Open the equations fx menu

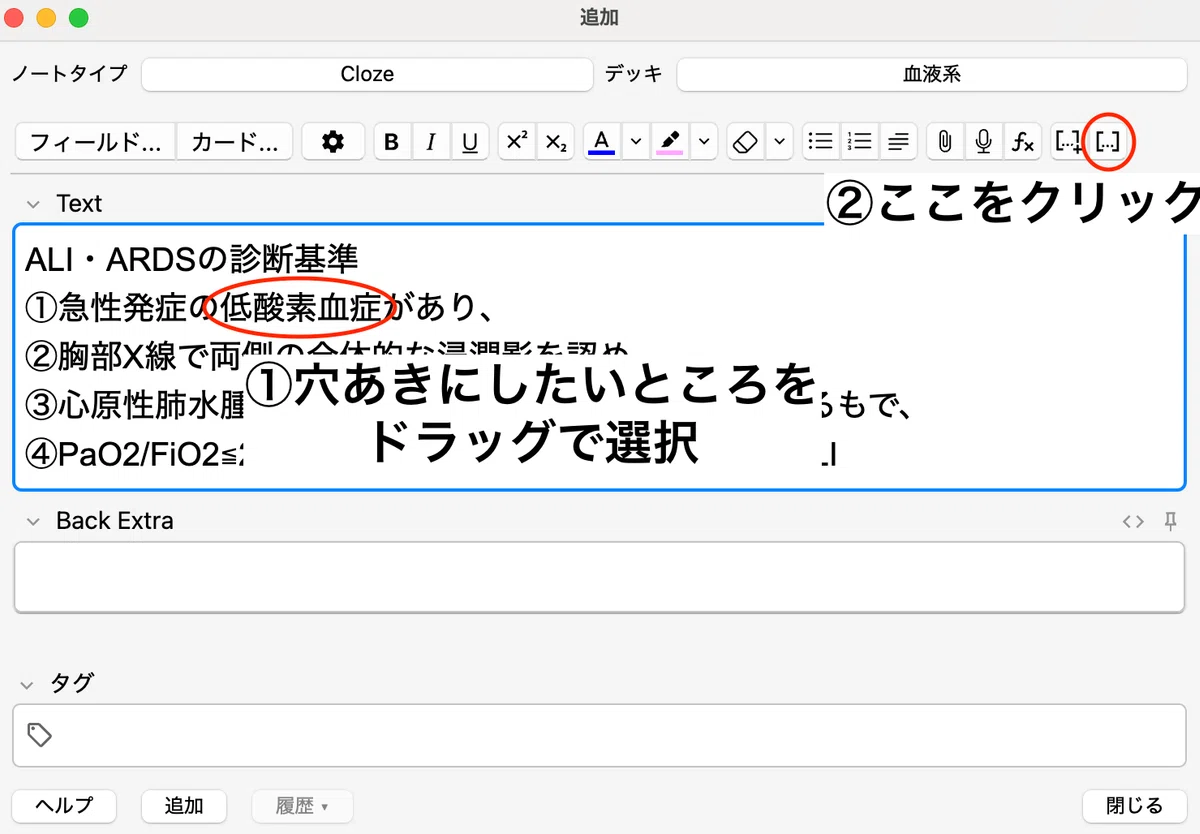tap(1022, 142)
